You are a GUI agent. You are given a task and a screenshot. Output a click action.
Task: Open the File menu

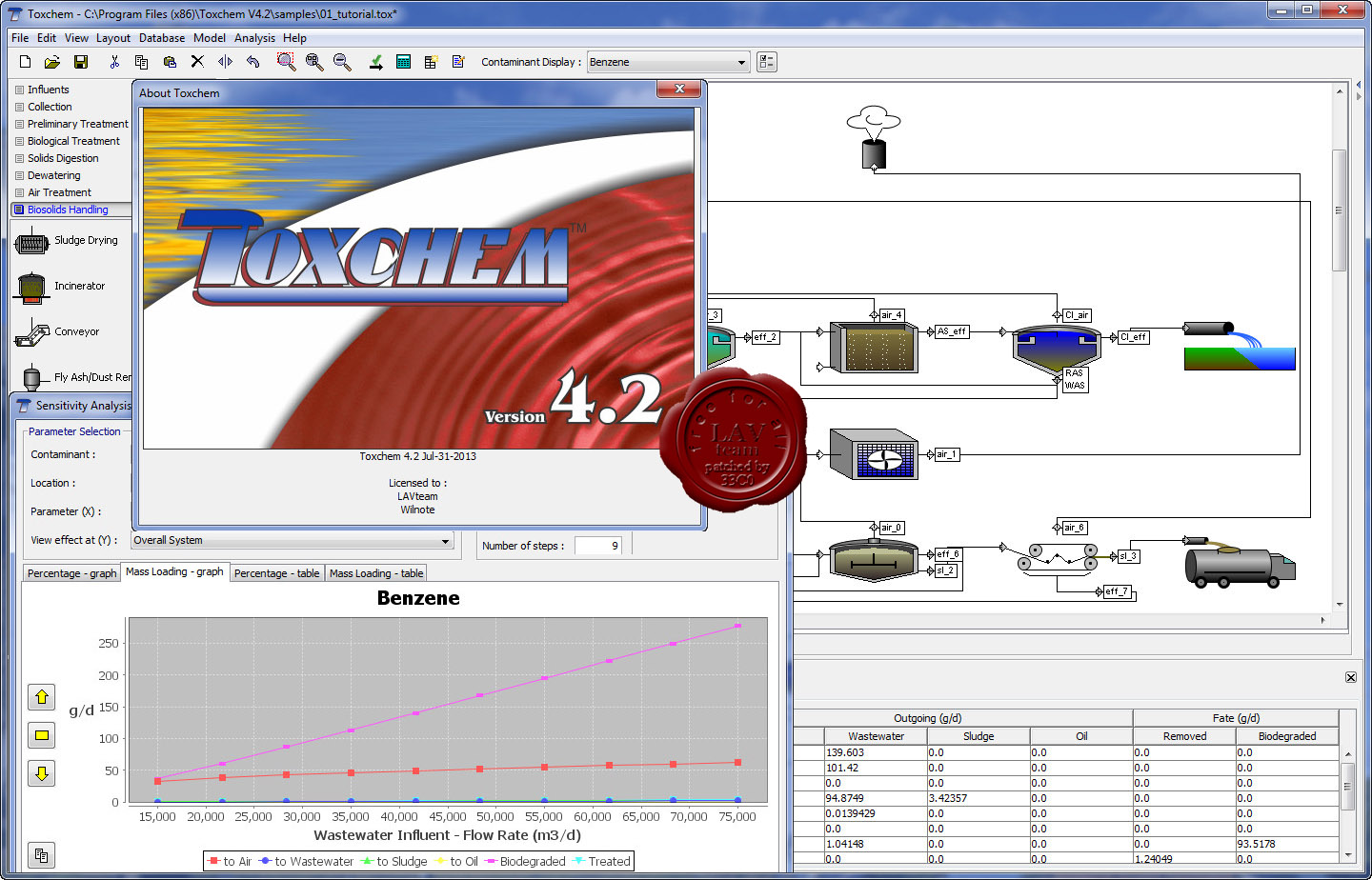coord(20,38)
